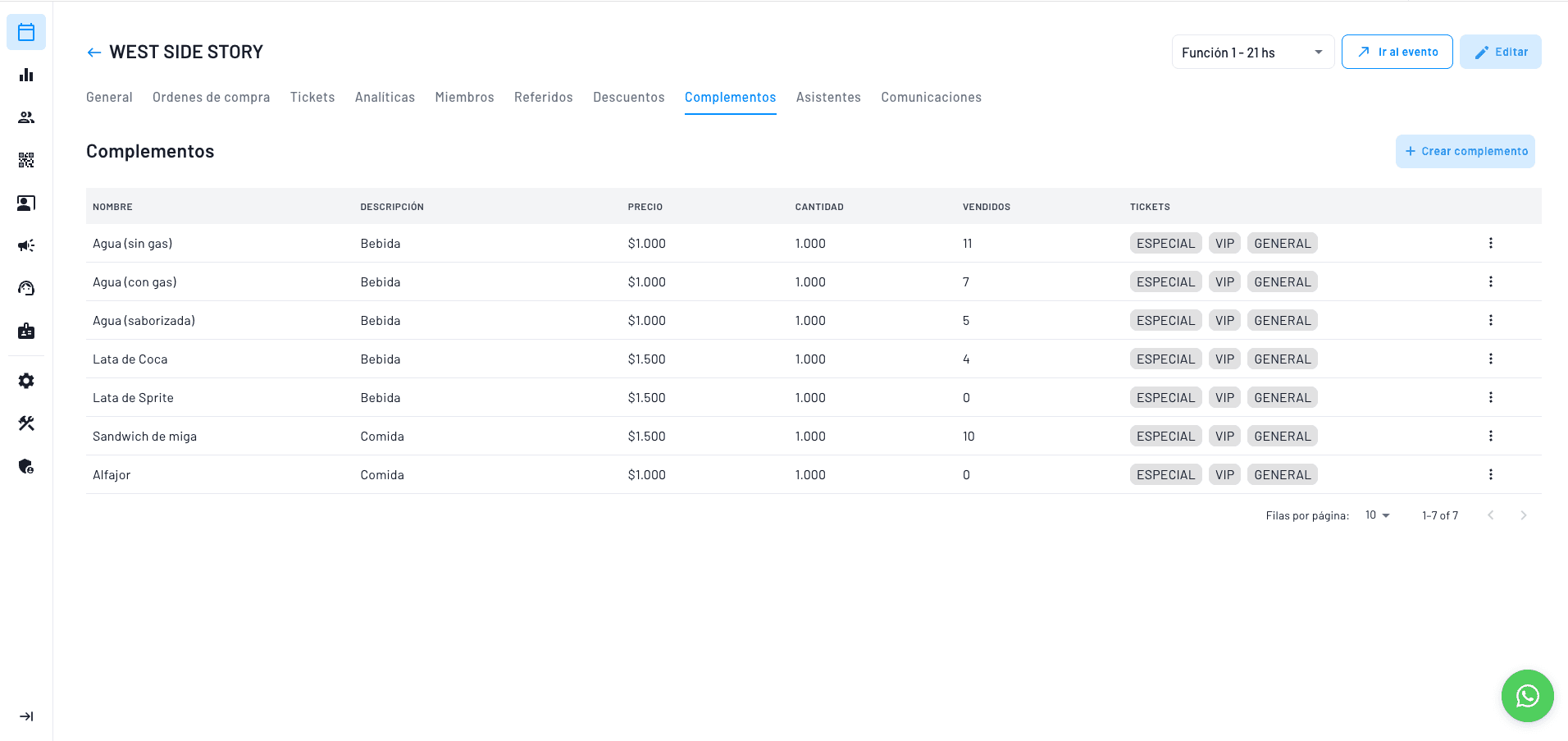Image resolution: width=1568 pixels, height=741 pixels.
Task: Click the QR code scanner icon
Action: pos(26,160)
